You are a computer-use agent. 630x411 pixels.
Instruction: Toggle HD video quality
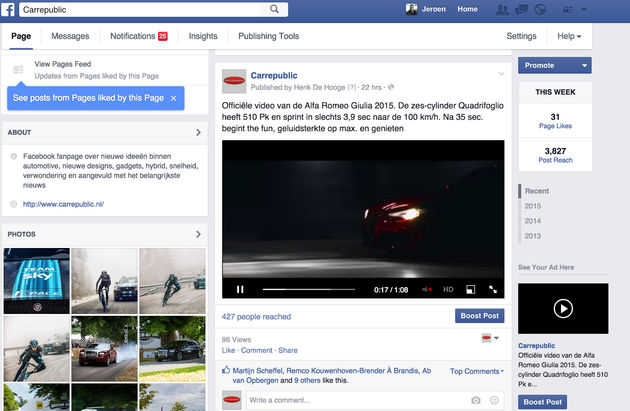(448, 289)
